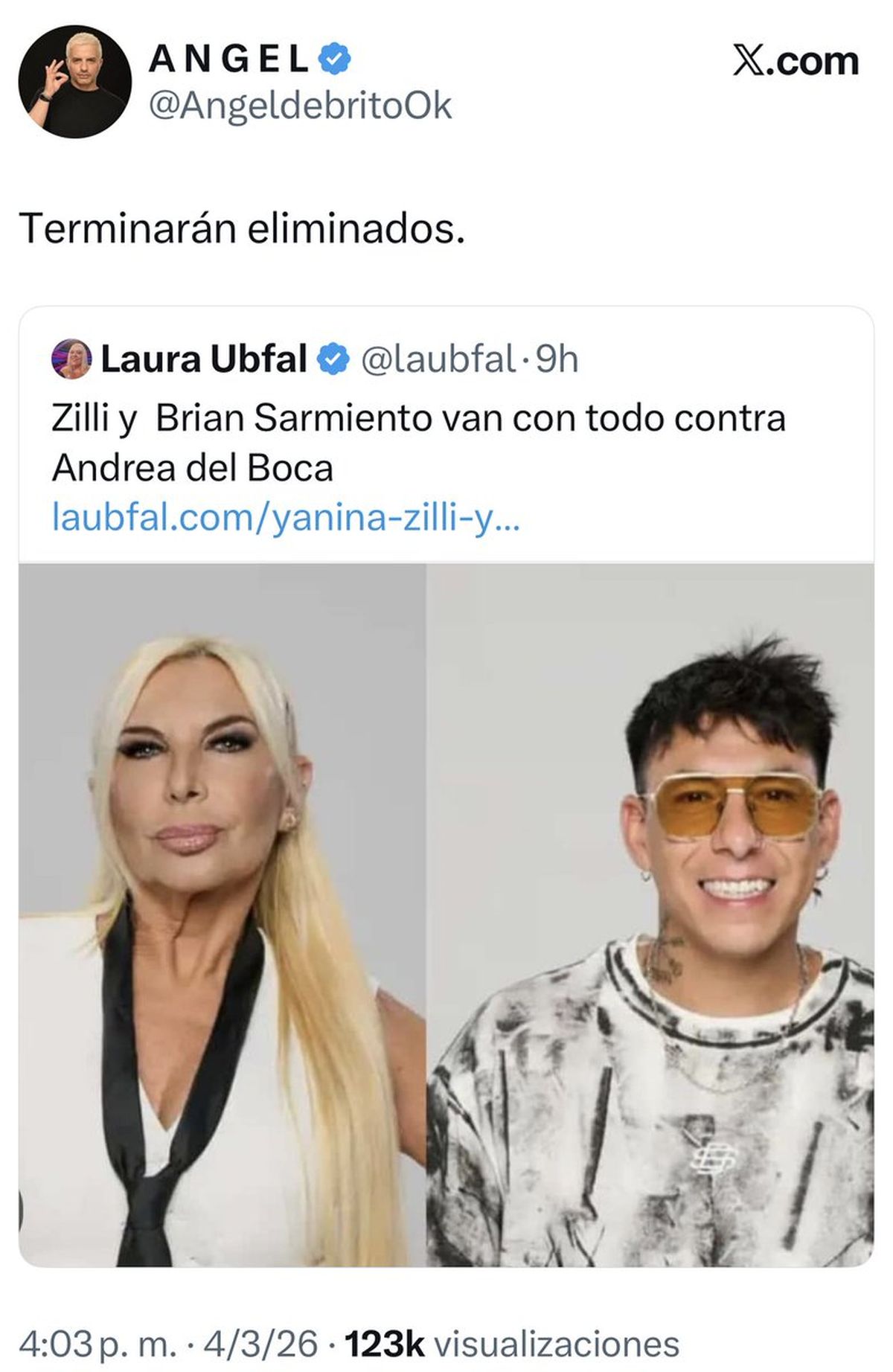This screenshot has width=893, height=1372.
Task: Click the quoted tweet header row
Action: pyautogui.click(x=315, y=359)
